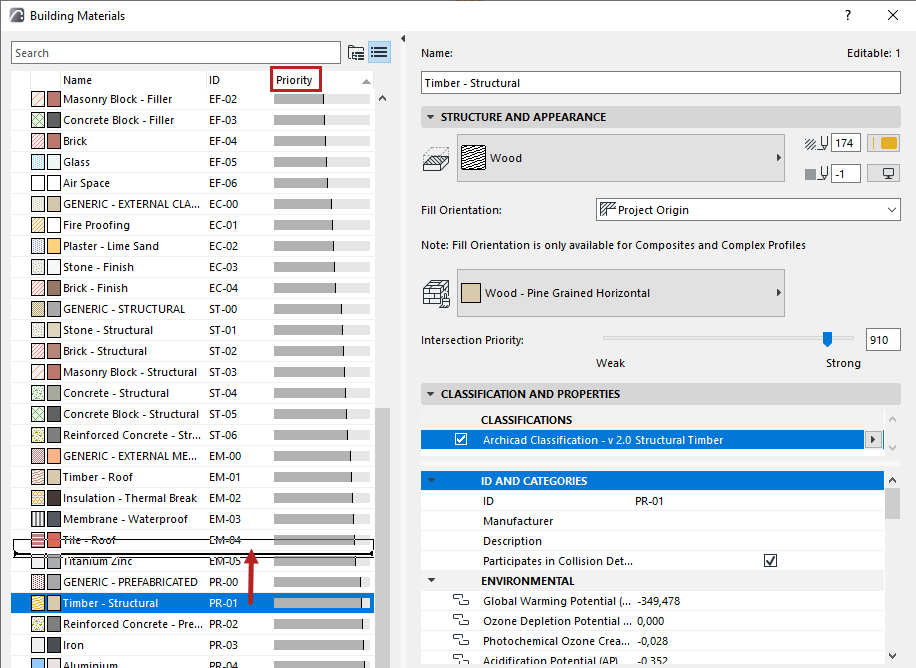Click fill icon of Membrane - Waterproof
Viewport: 916px width, 668px height.
point(38,519)
